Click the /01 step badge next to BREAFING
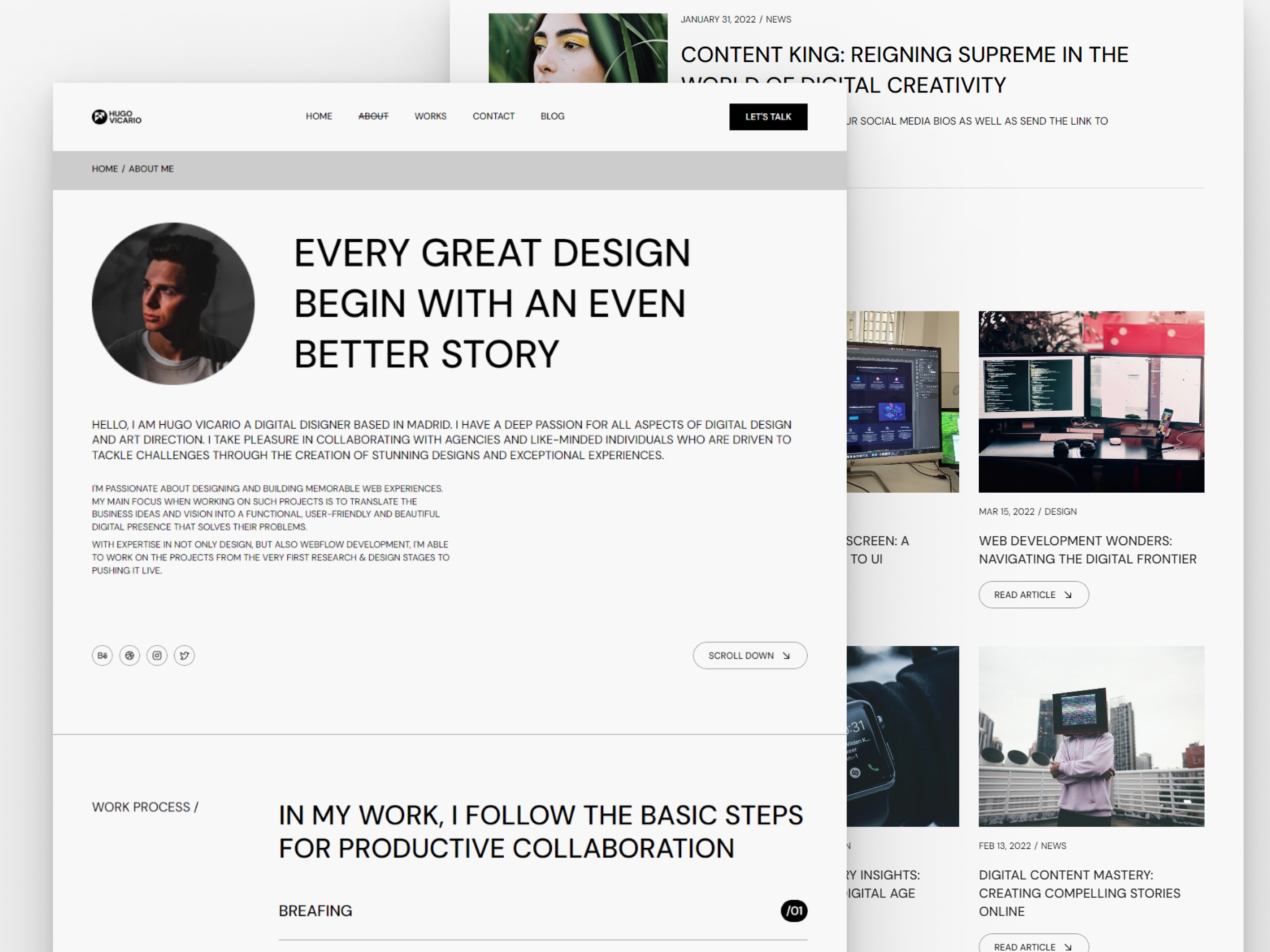This screenshot has height=952, width=1270. point(795,911)
